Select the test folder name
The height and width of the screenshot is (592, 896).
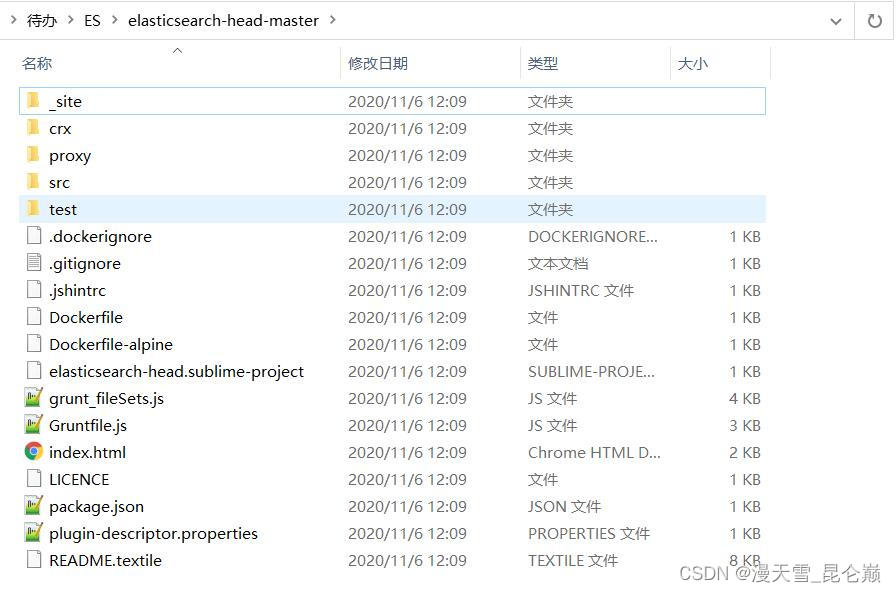[63, 210]
